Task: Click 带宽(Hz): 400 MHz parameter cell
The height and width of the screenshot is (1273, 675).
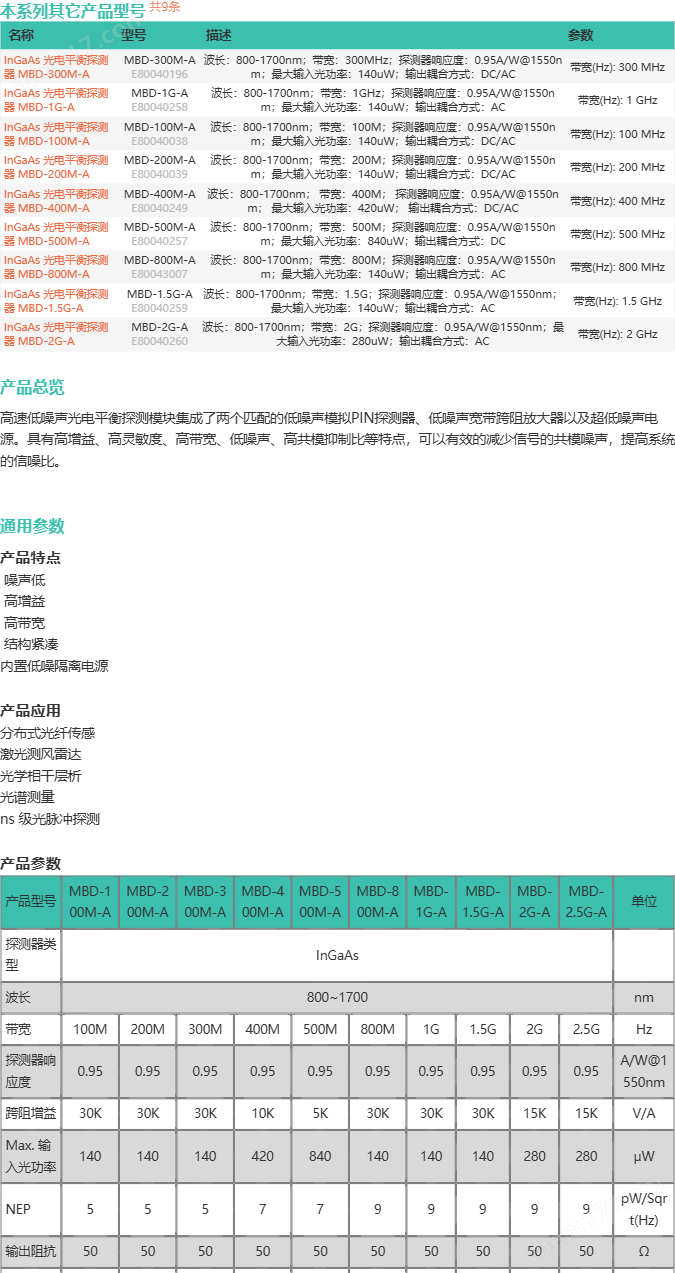Action: click(x=617, y=201)
